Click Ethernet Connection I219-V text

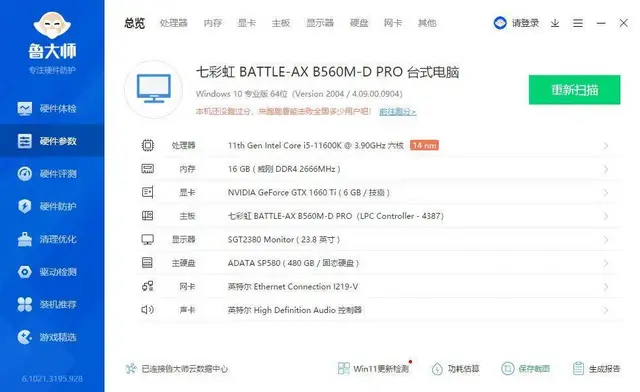click(x=293, y=287)
